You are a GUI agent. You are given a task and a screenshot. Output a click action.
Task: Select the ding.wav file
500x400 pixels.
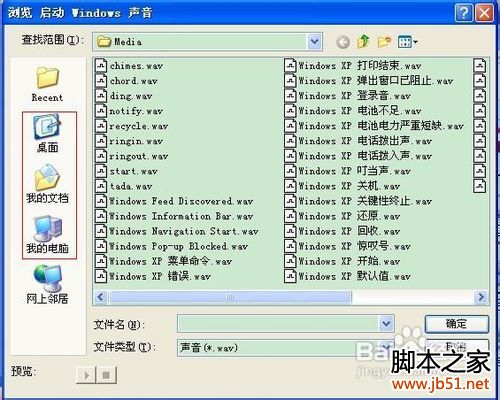(124, 96)
